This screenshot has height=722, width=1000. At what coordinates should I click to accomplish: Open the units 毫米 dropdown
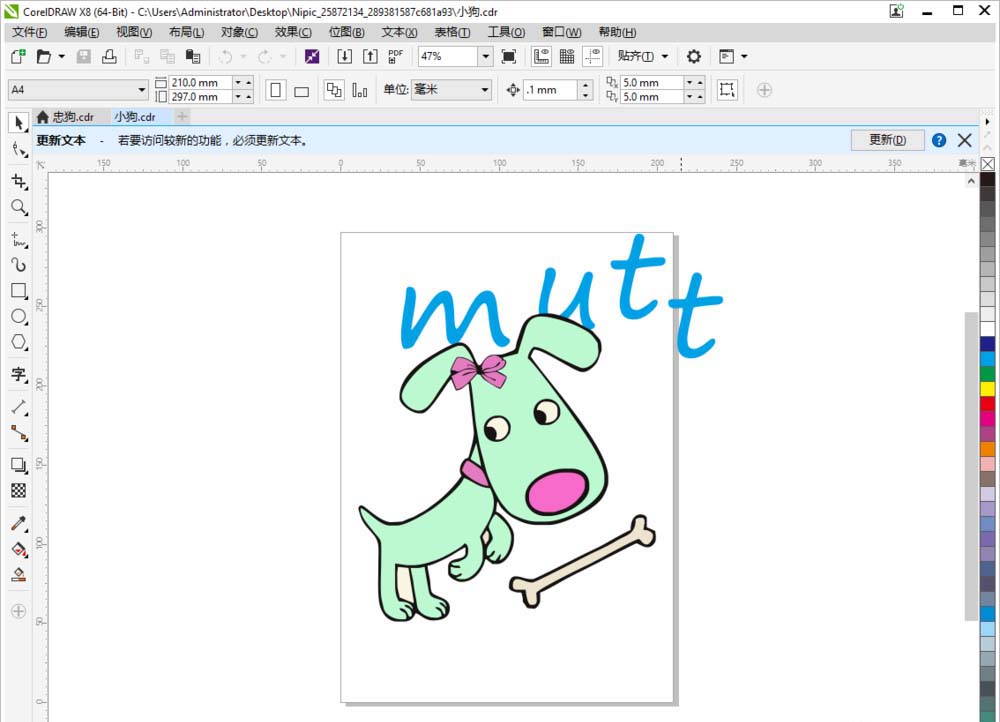[485, 90]
